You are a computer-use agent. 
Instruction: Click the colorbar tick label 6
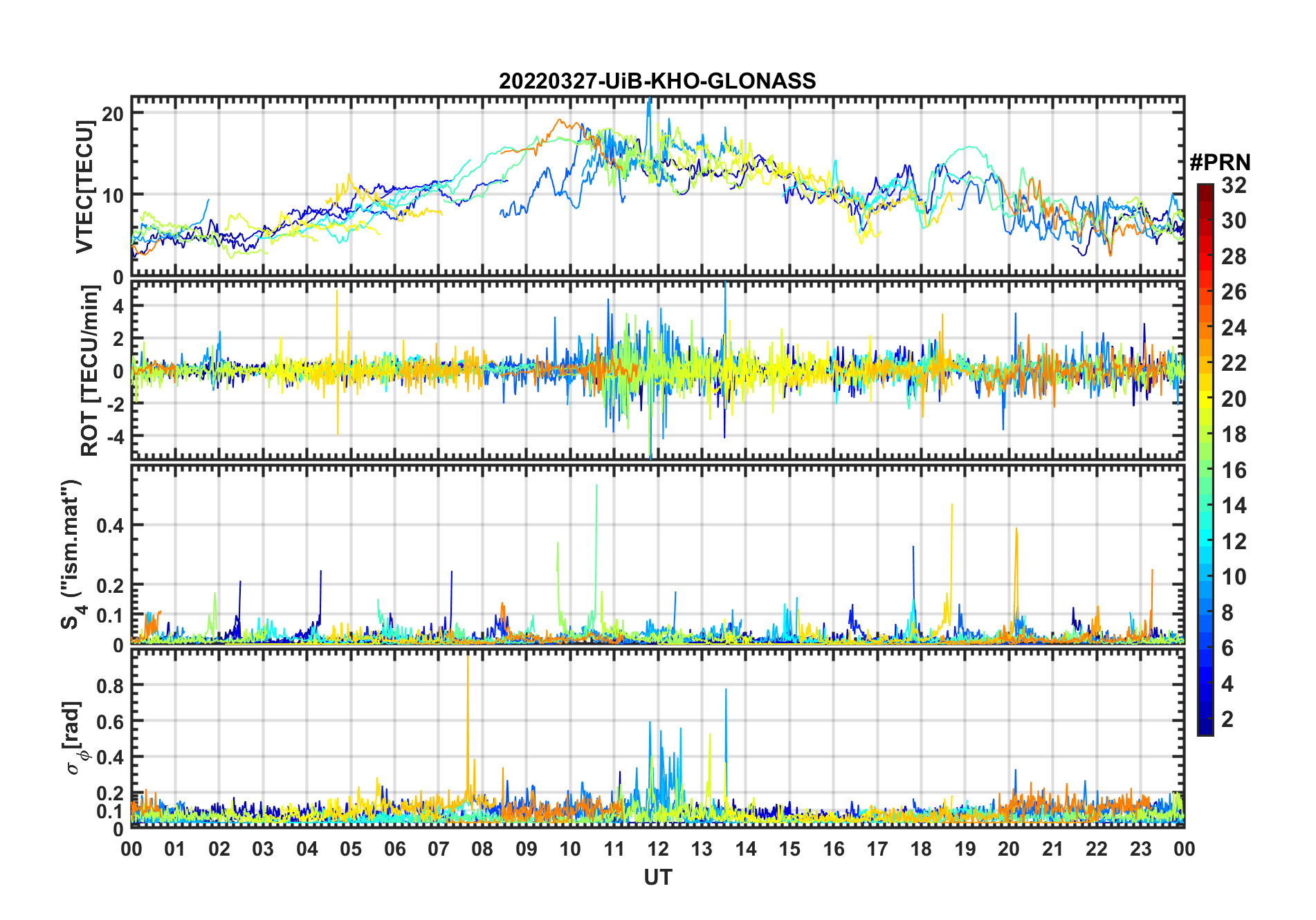1227,648
